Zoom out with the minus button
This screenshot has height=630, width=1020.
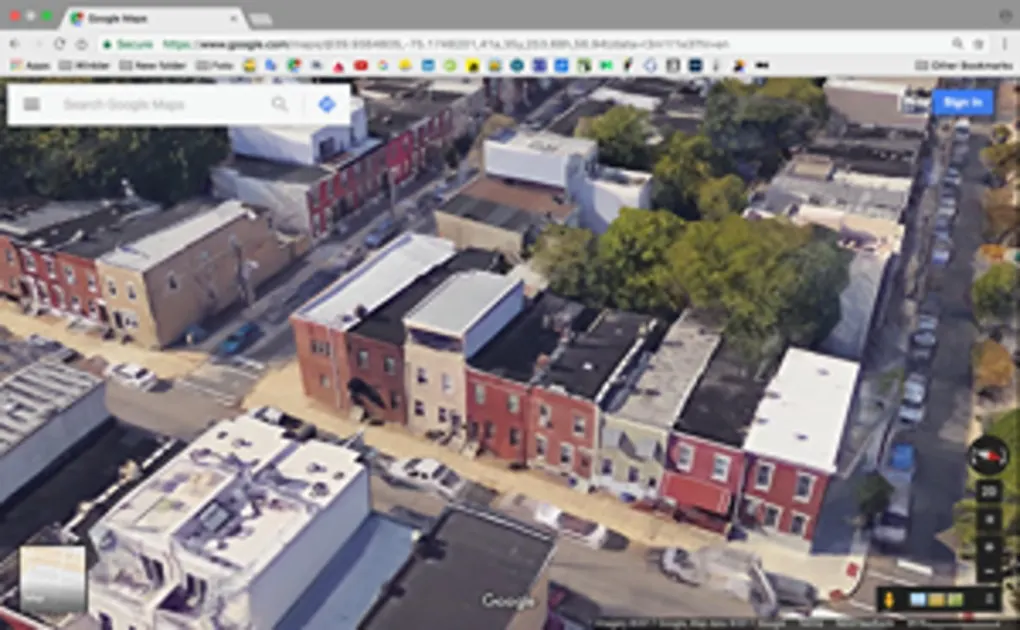[x=988, y=571]
